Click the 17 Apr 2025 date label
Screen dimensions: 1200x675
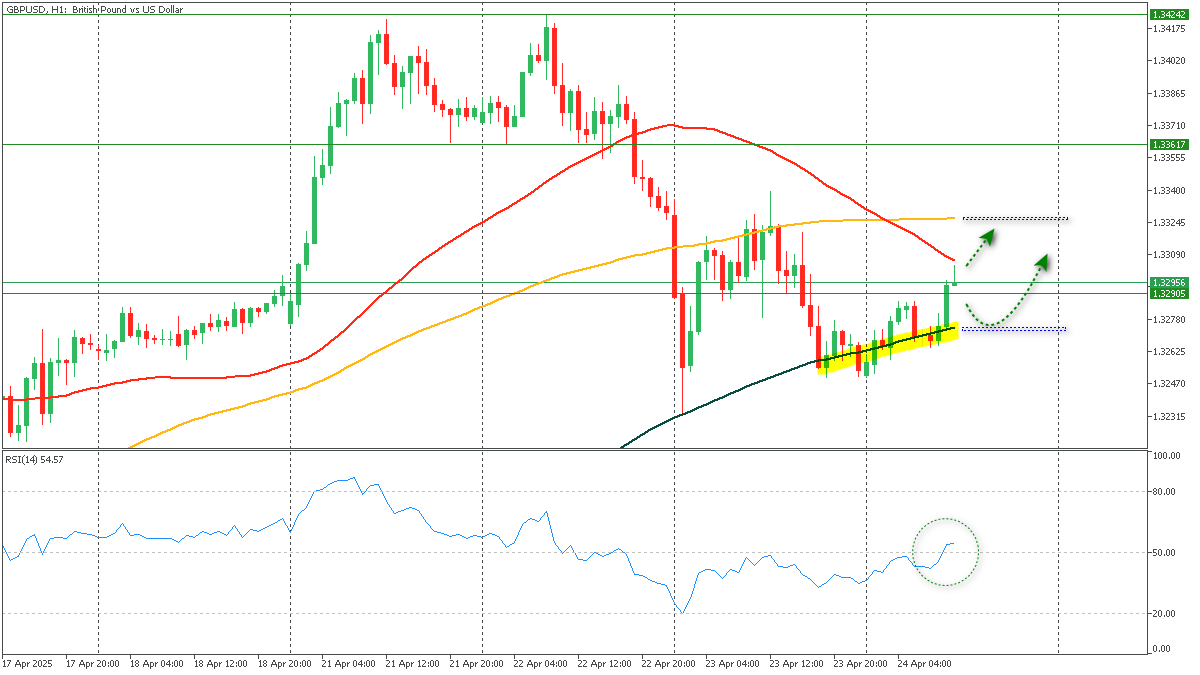pos(27,663)
